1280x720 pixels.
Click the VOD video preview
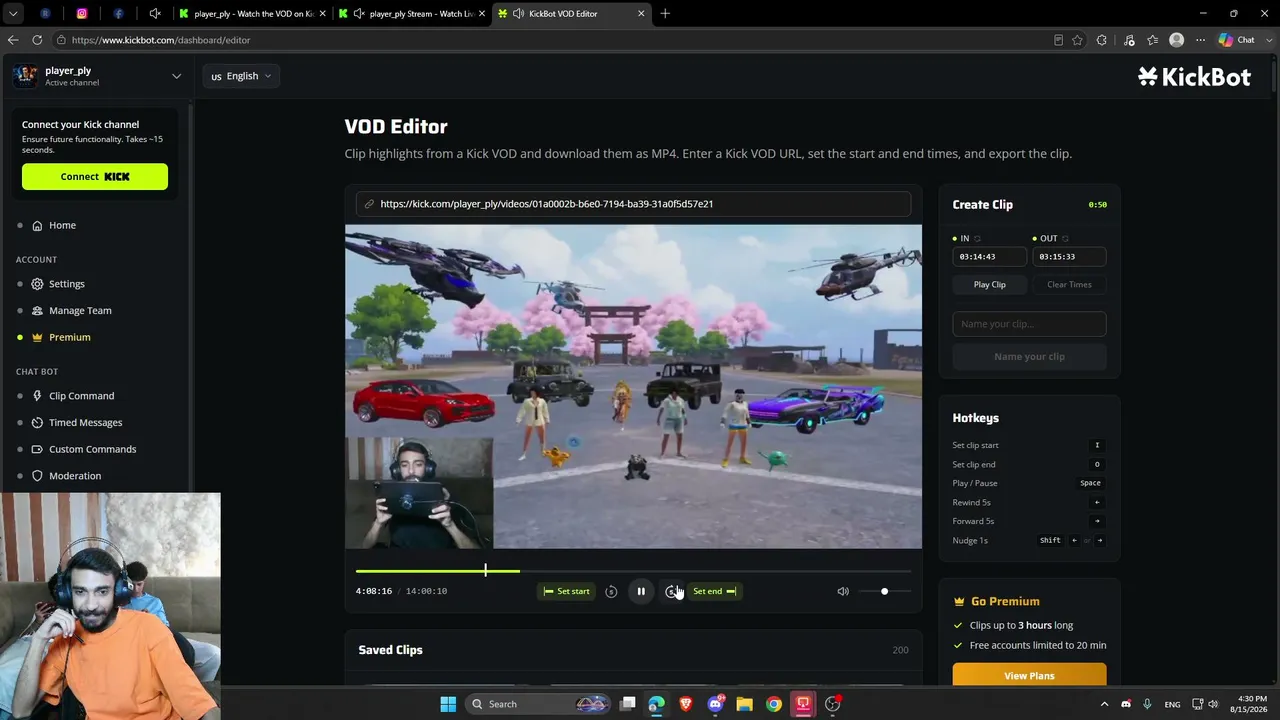633,386
